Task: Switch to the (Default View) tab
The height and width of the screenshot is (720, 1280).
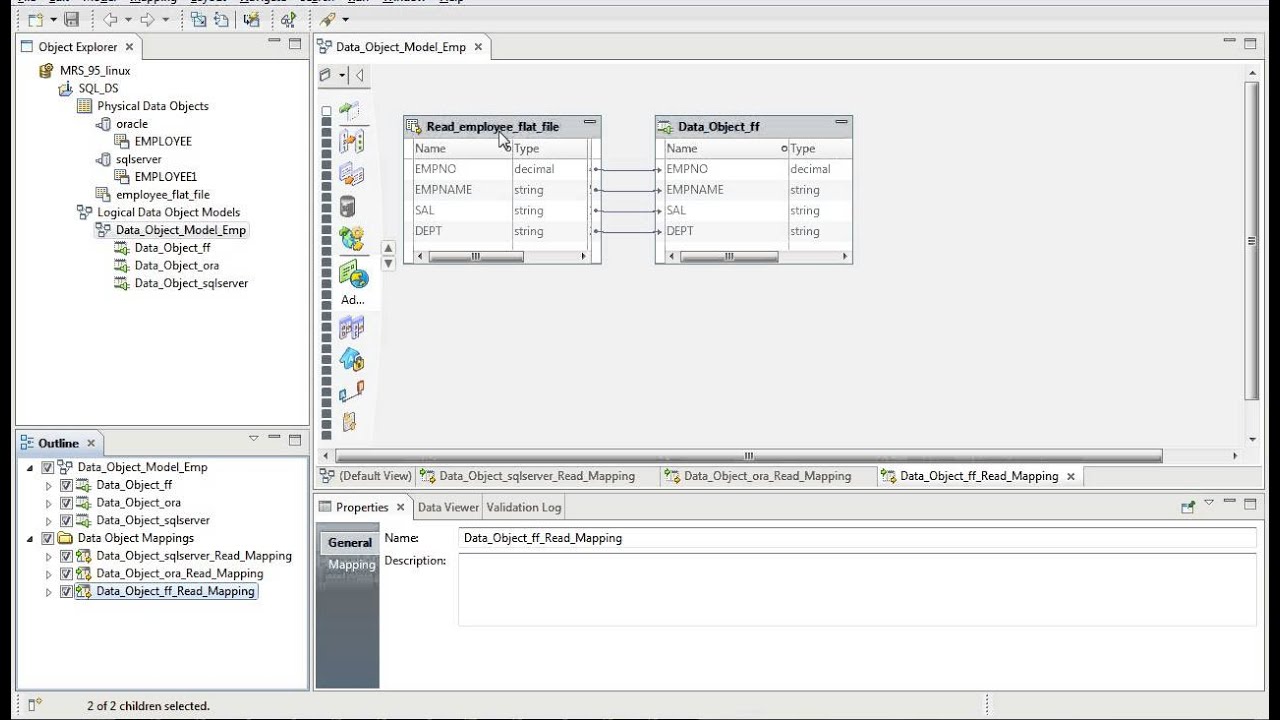Action: click(x=366, y=476)
